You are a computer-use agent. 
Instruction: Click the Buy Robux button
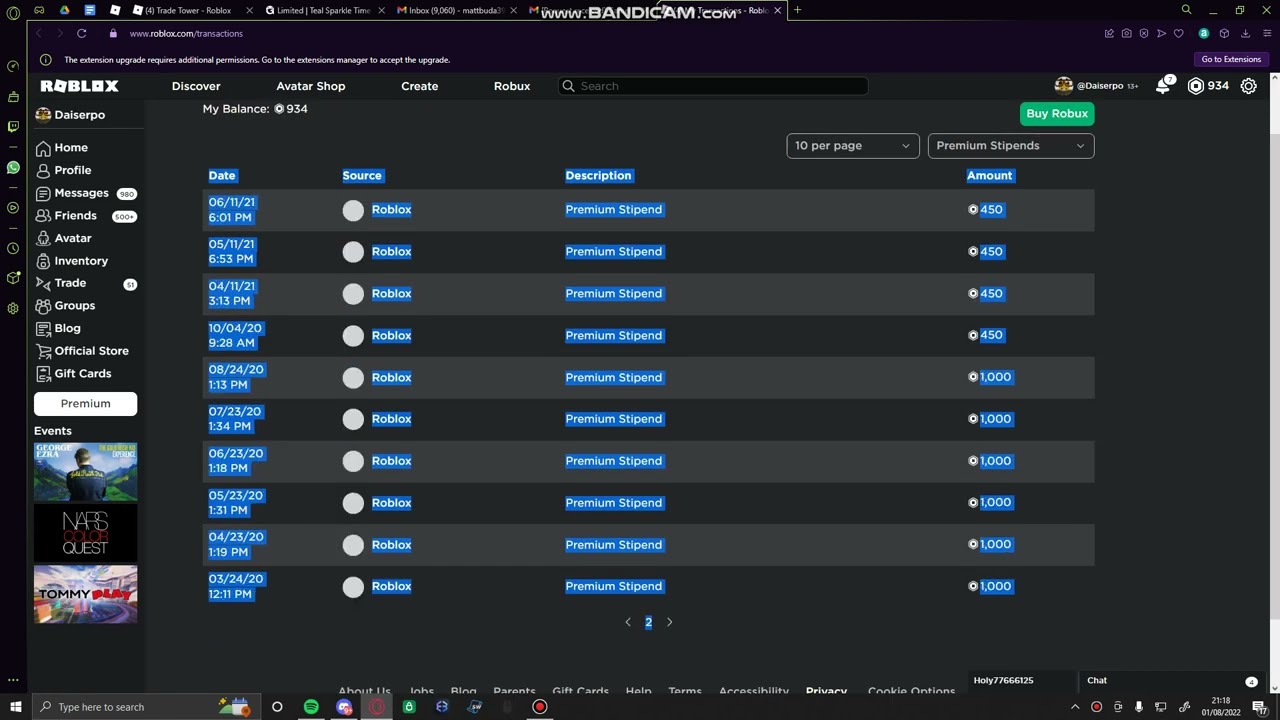click(1056, 113)
